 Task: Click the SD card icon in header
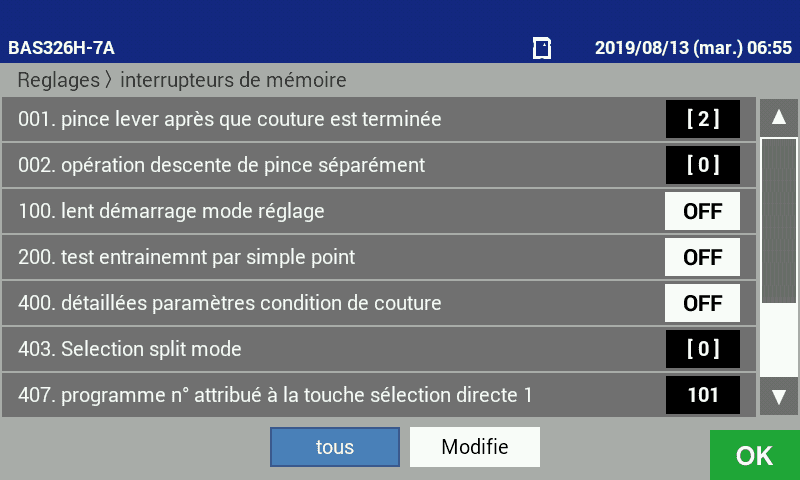pyautogui.click(x=542, y=47)
